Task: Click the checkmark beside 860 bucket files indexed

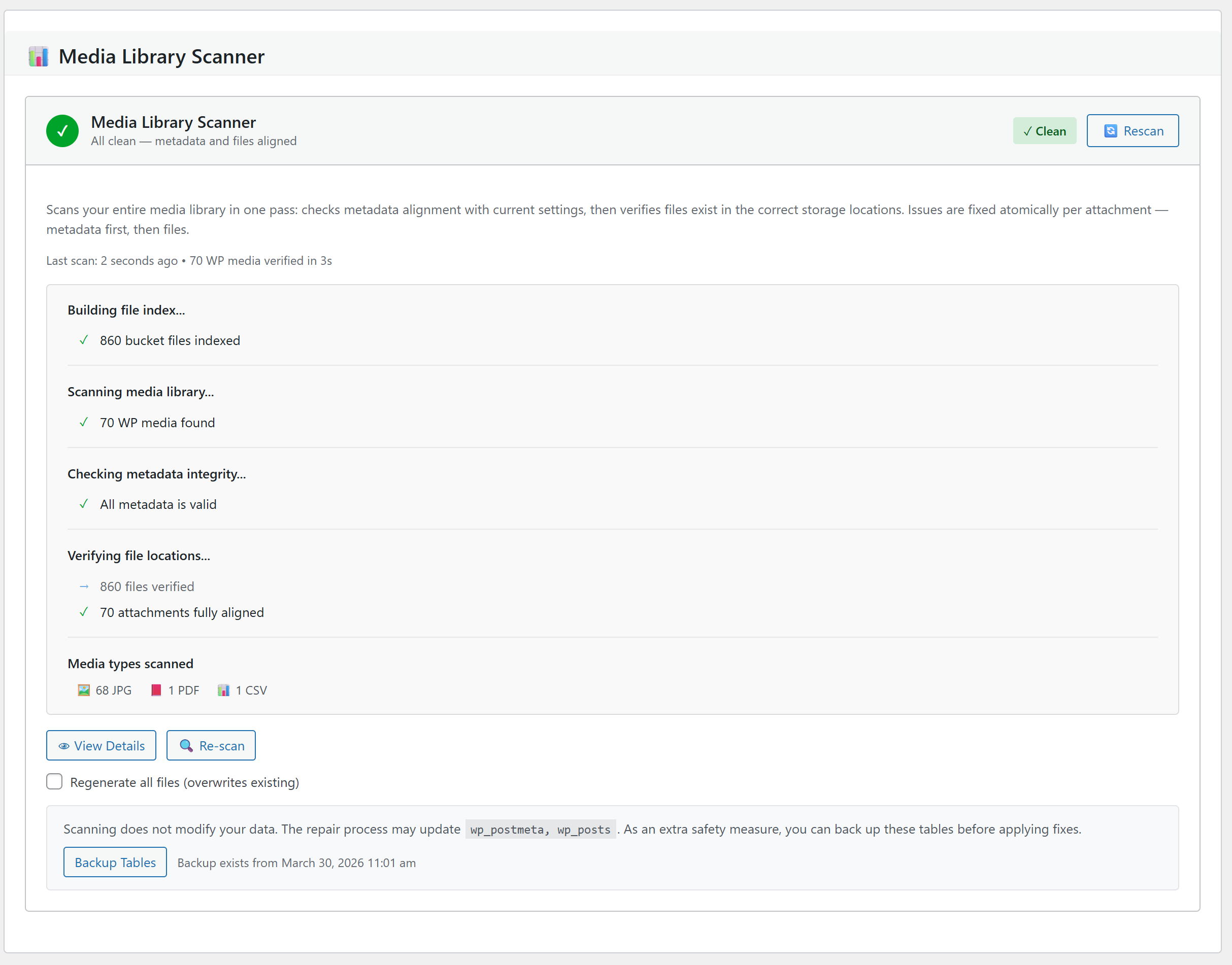Action: [84, 340]
